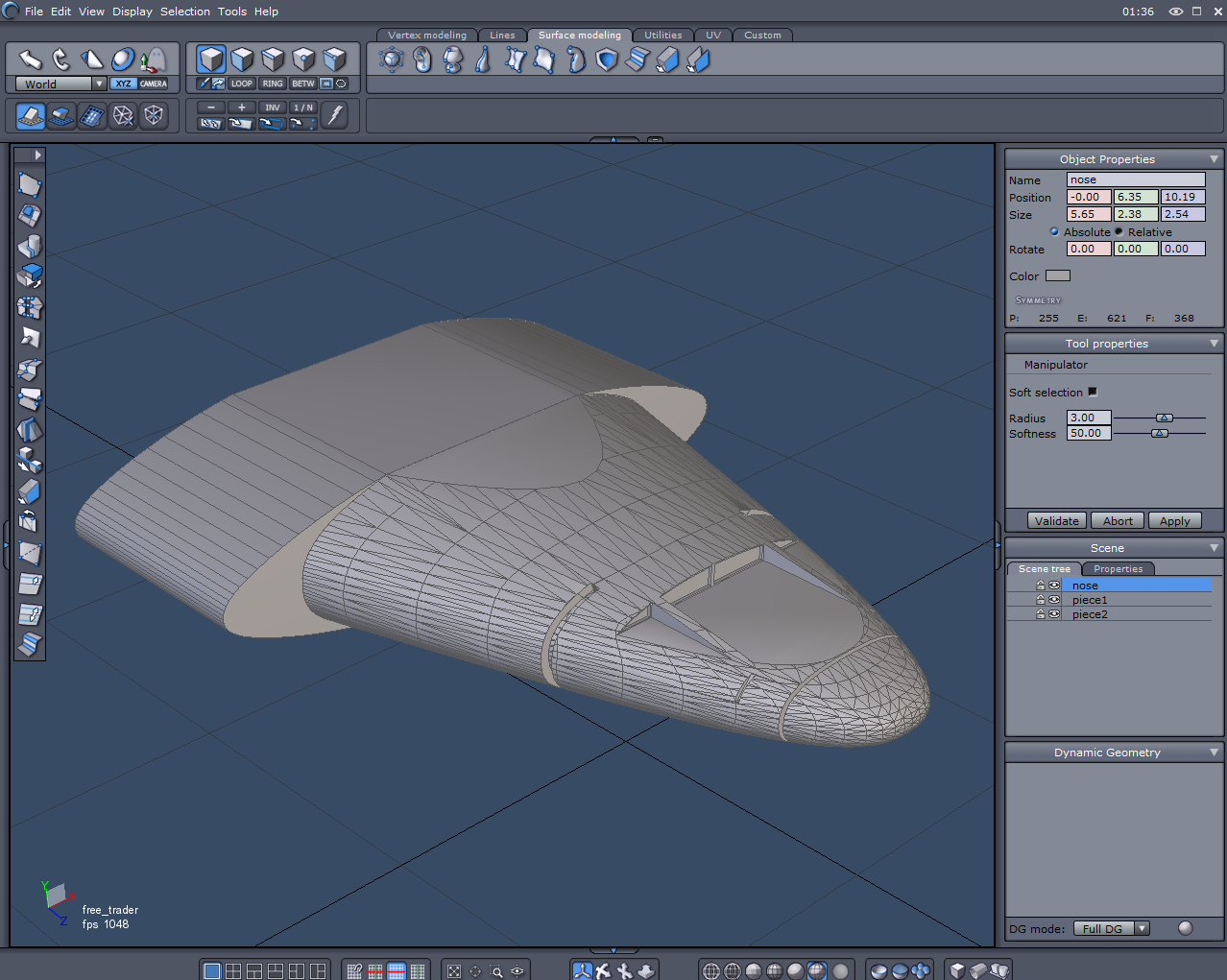The image size is (1227, 980).
Task: Open the Scene Properties tab
Action: point(1119,569)
